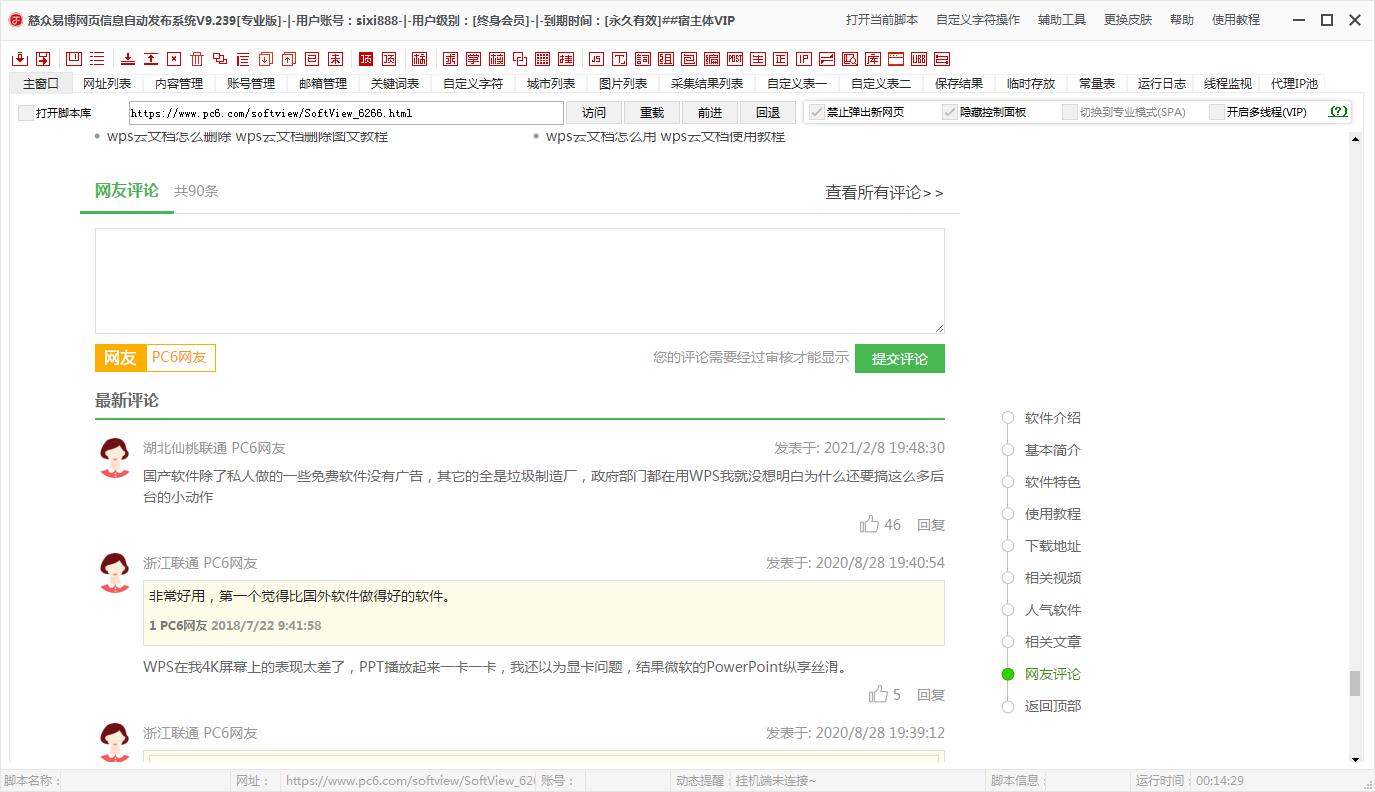Switch to the 关键词表 tab
1375x792 pixels.
click(x=395, y=84)
